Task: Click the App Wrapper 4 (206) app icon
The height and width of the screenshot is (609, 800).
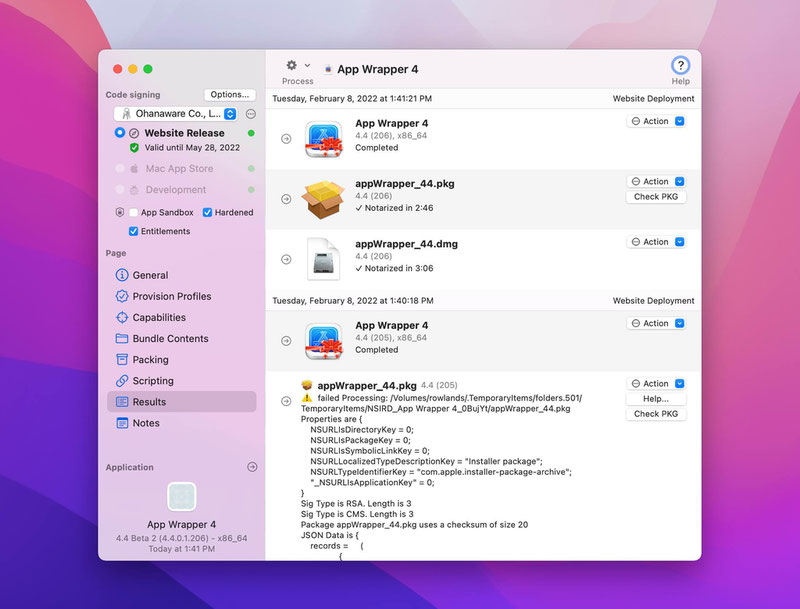Action: tap(323, 139)
